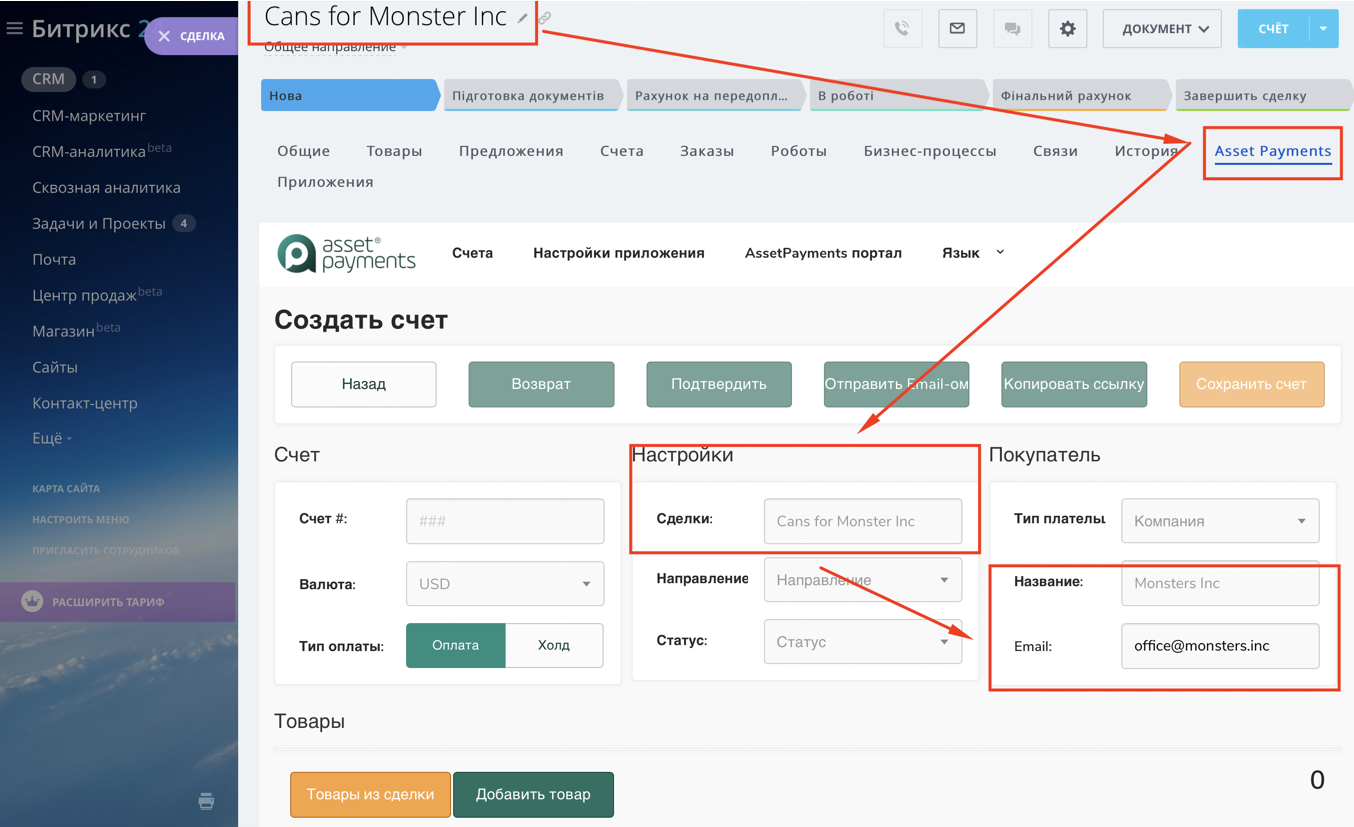
Task: Edit deal title with pencil icon
Action: (x=523, y=18)
